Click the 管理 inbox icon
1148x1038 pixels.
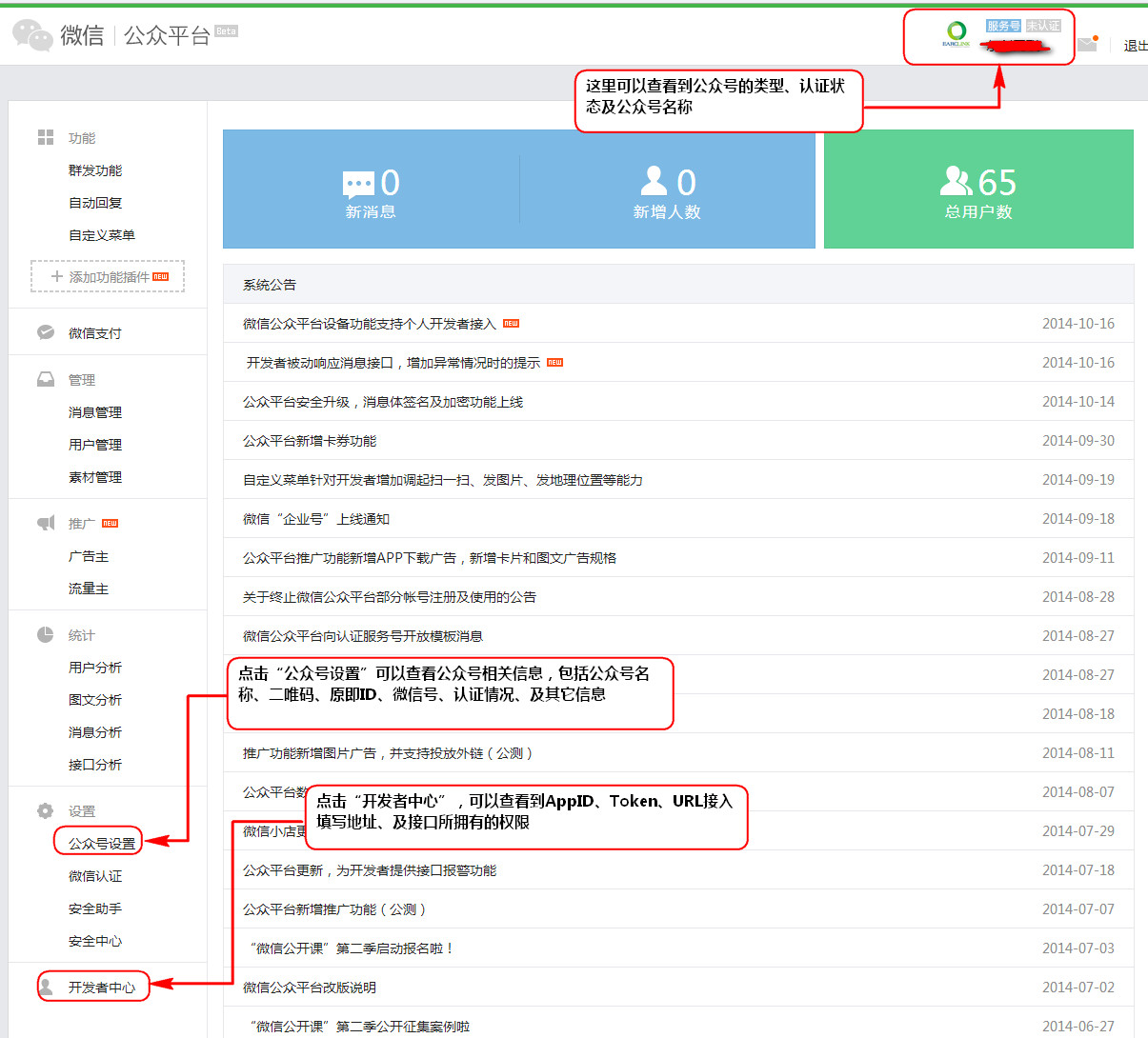[x=46, y=379]
